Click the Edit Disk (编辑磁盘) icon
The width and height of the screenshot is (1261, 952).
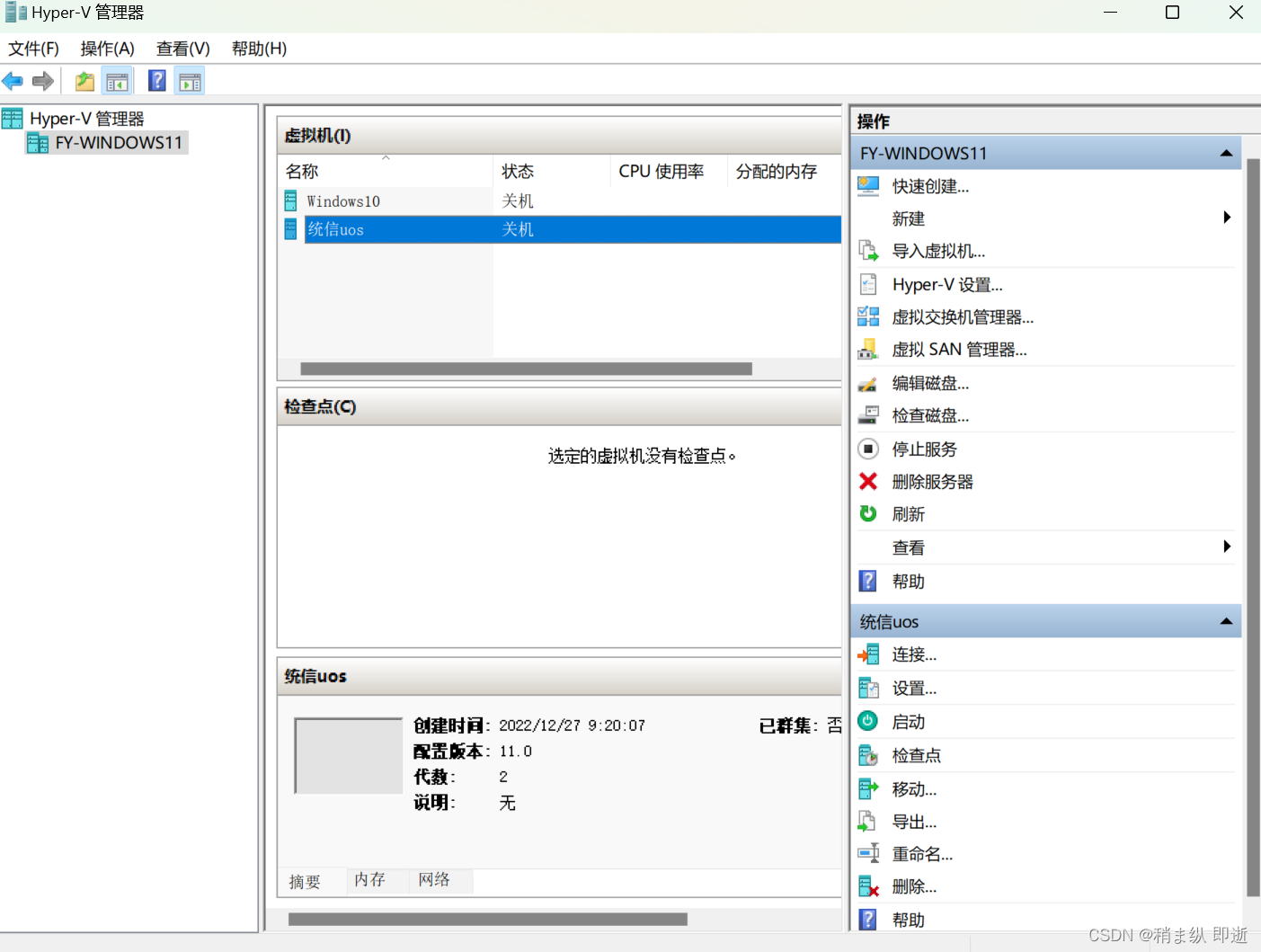(x=868, y=382)
